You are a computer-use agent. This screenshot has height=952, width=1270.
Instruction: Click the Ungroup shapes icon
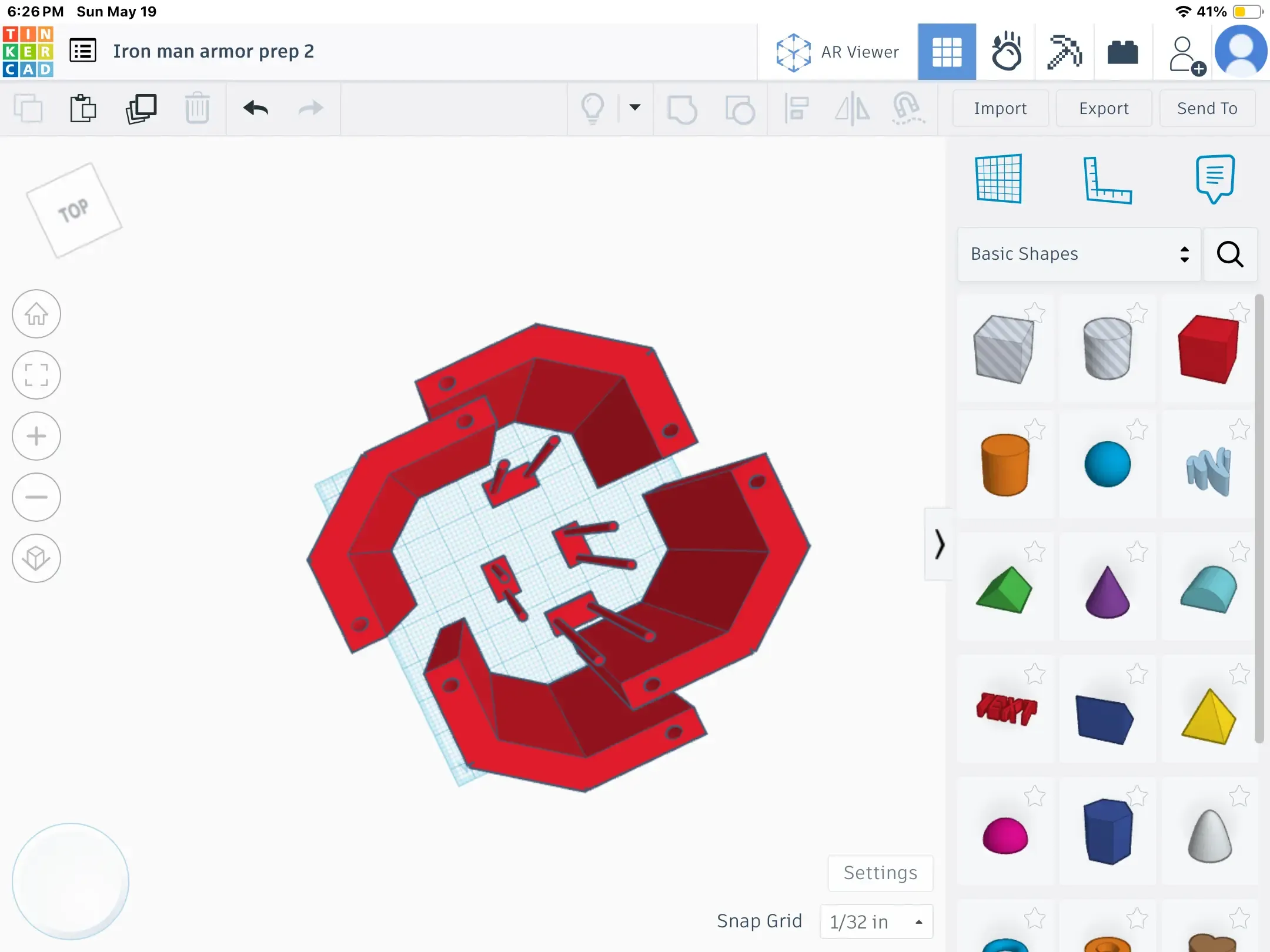tap(740, 109)
